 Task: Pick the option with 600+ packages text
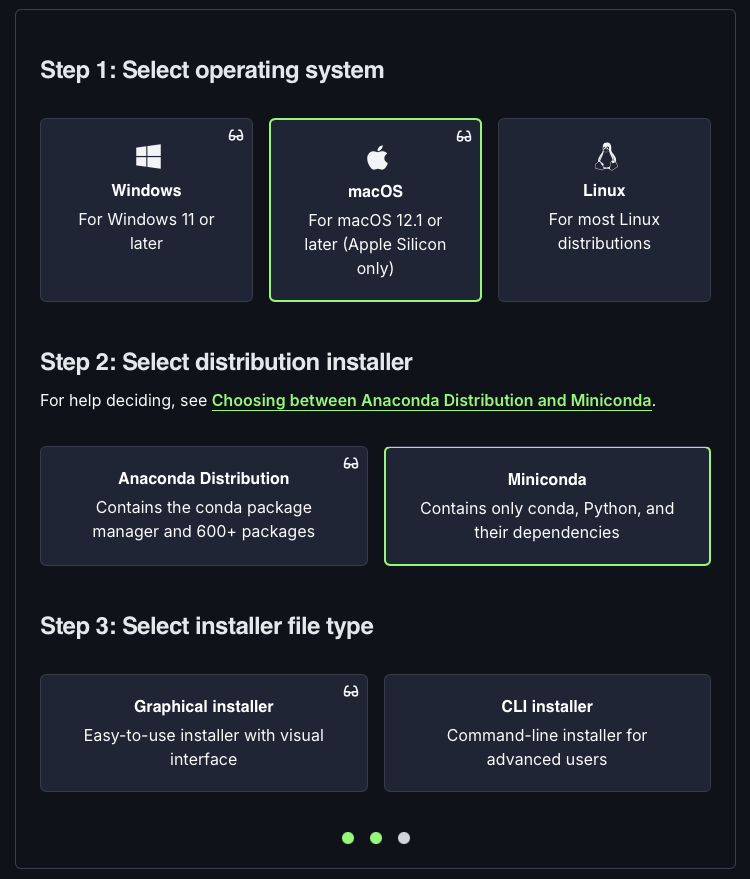pos(203,506)
